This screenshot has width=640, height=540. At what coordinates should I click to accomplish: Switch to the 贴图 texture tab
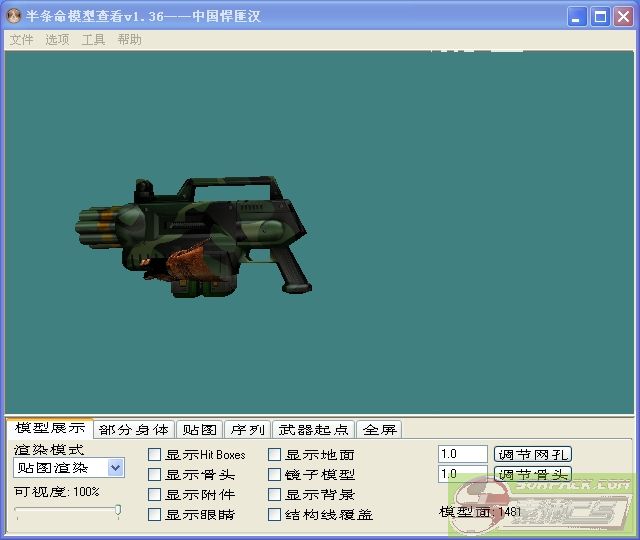pos(199,430)
